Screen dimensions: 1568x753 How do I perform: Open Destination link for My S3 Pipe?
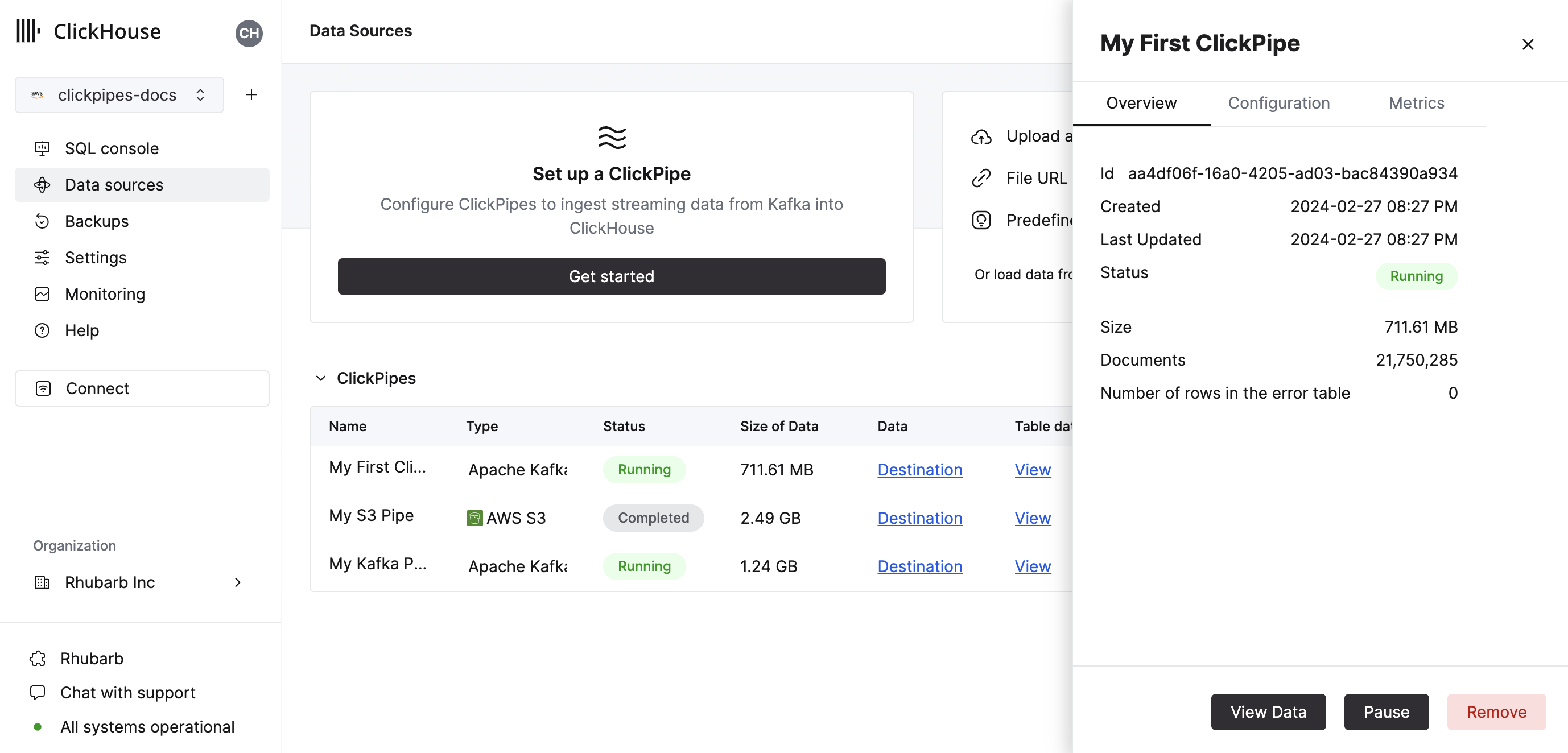[x=920, y=518]
